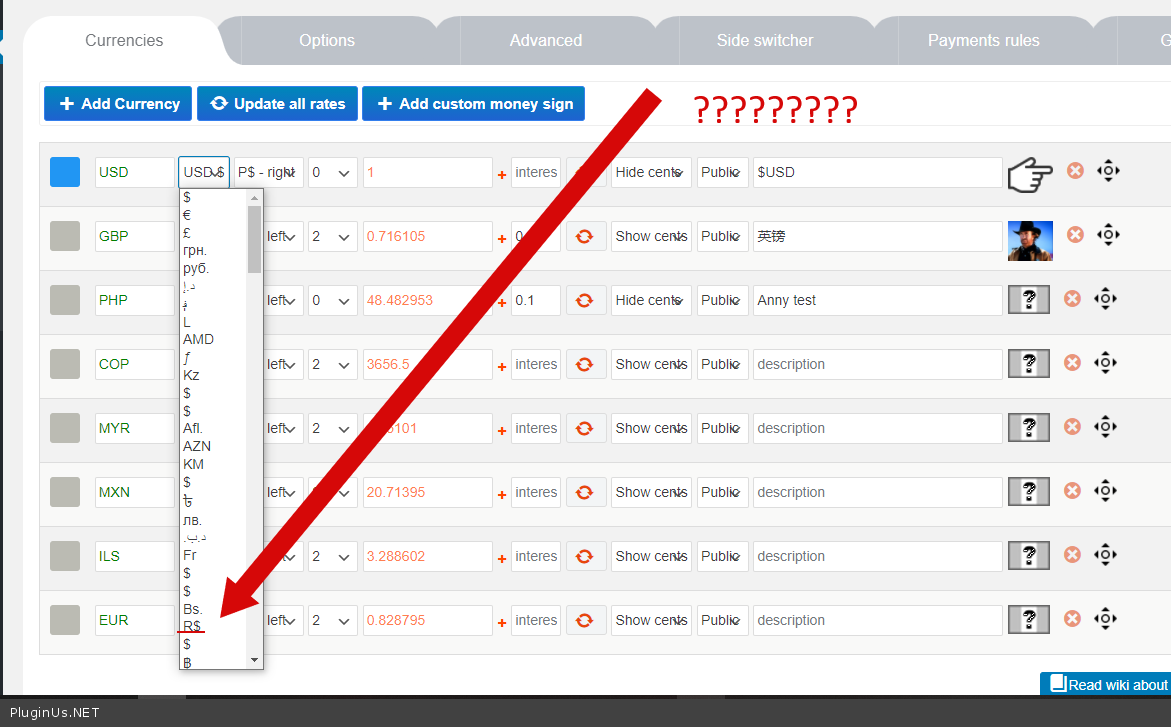Delete the COP currency row

tap(1072, 362)
